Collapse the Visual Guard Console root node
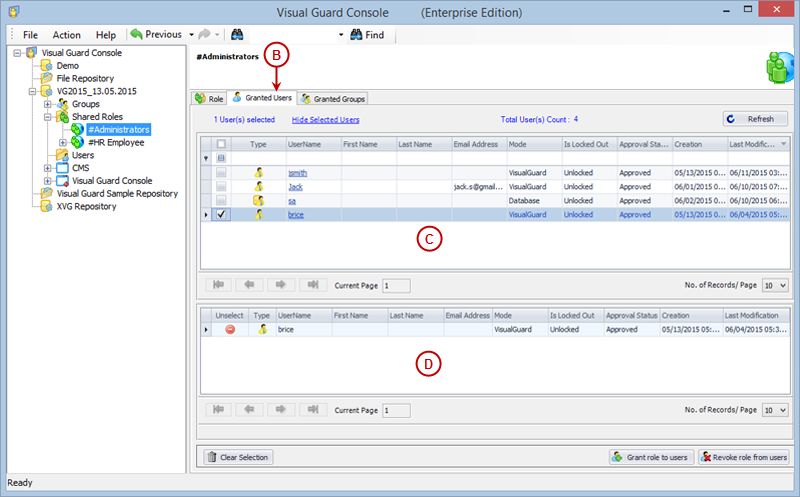800x497 pixels. [x=17, y=53]
